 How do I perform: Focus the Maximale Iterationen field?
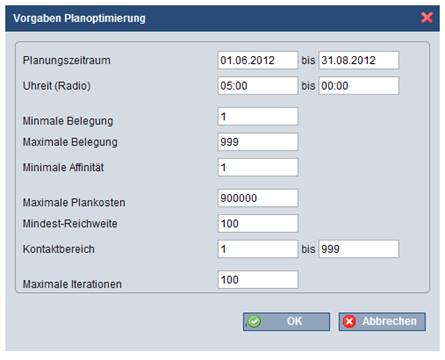click(x=258, y=280)
